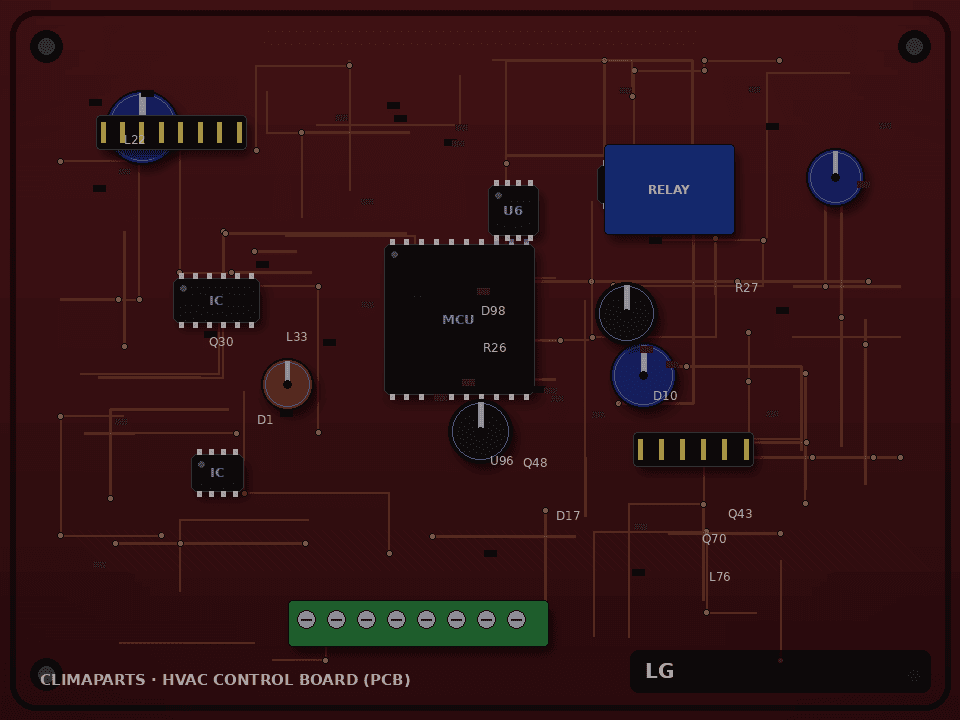Viewport: 960px width, 720px height.
Task: Click the green screw terminal block
Action: point(418,623)
